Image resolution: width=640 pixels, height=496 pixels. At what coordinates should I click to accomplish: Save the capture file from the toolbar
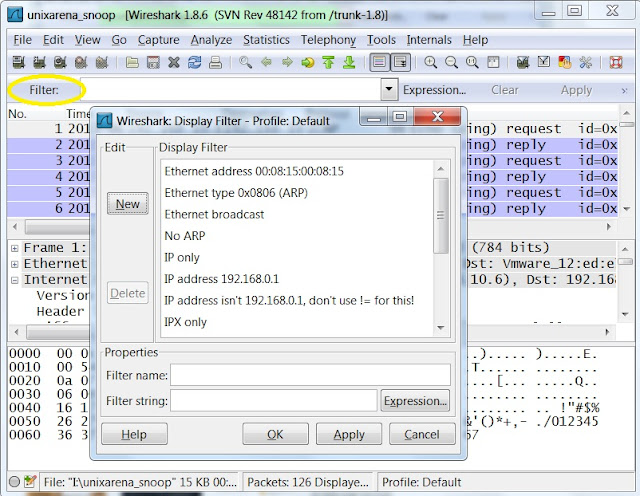pos(153,62)
